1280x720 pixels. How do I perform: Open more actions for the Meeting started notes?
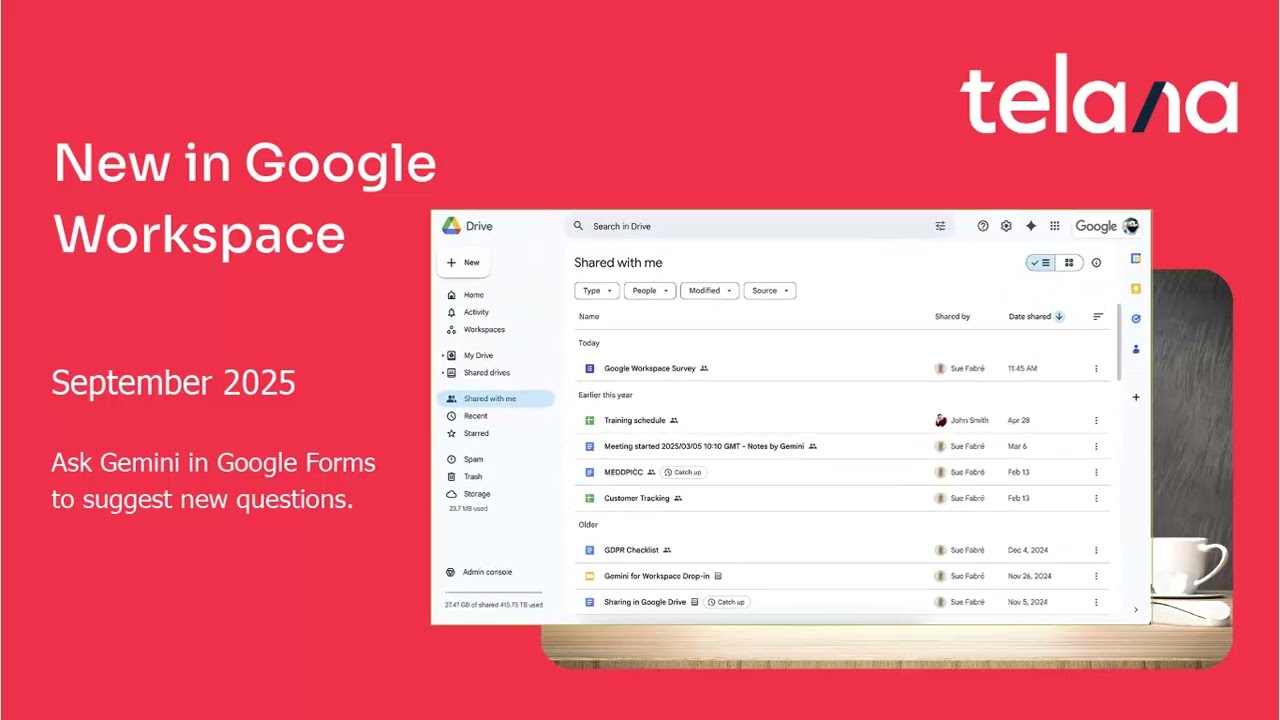(x=1096, y=446)
